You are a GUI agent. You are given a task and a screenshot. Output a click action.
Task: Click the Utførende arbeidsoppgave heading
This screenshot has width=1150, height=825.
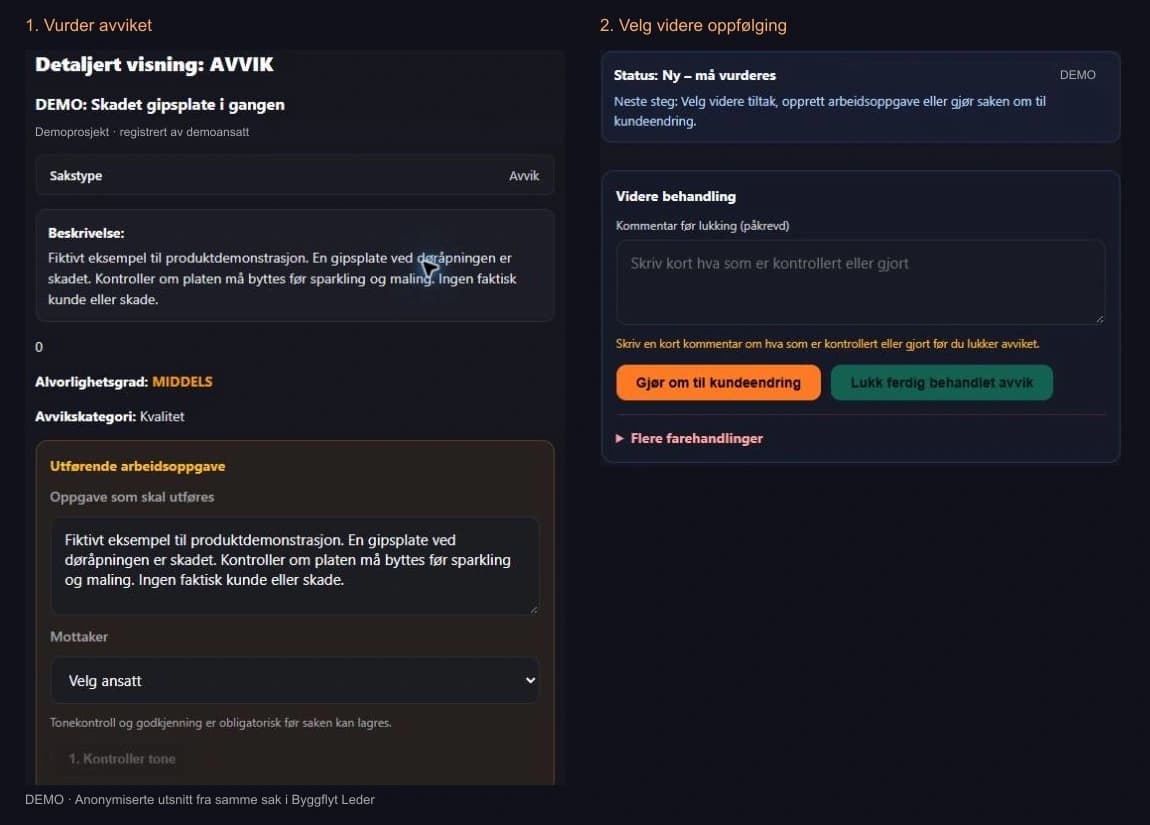click(x=137, y=466)
